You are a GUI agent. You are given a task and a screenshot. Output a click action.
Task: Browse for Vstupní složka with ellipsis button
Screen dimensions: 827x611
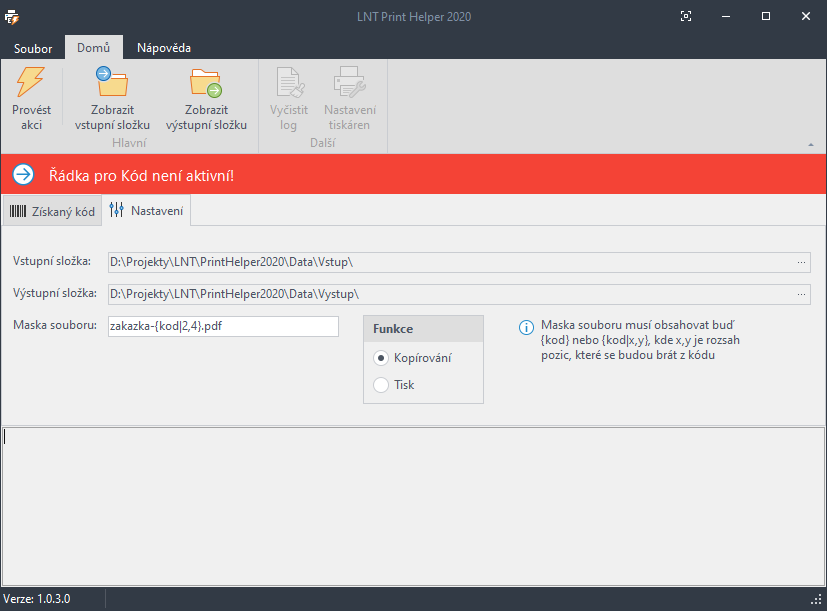click(802, 262)
